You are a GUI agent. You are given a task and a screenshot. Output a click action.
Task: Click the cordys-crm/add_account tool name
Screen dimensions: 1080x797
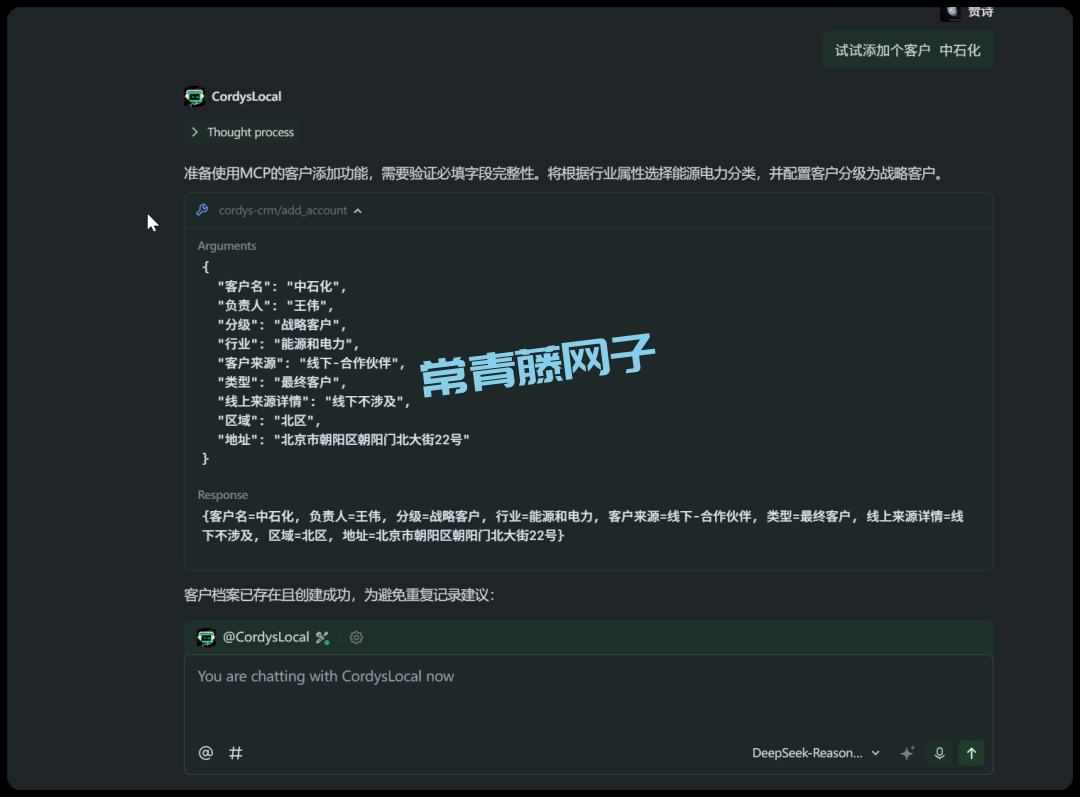[x=283, y=211]
